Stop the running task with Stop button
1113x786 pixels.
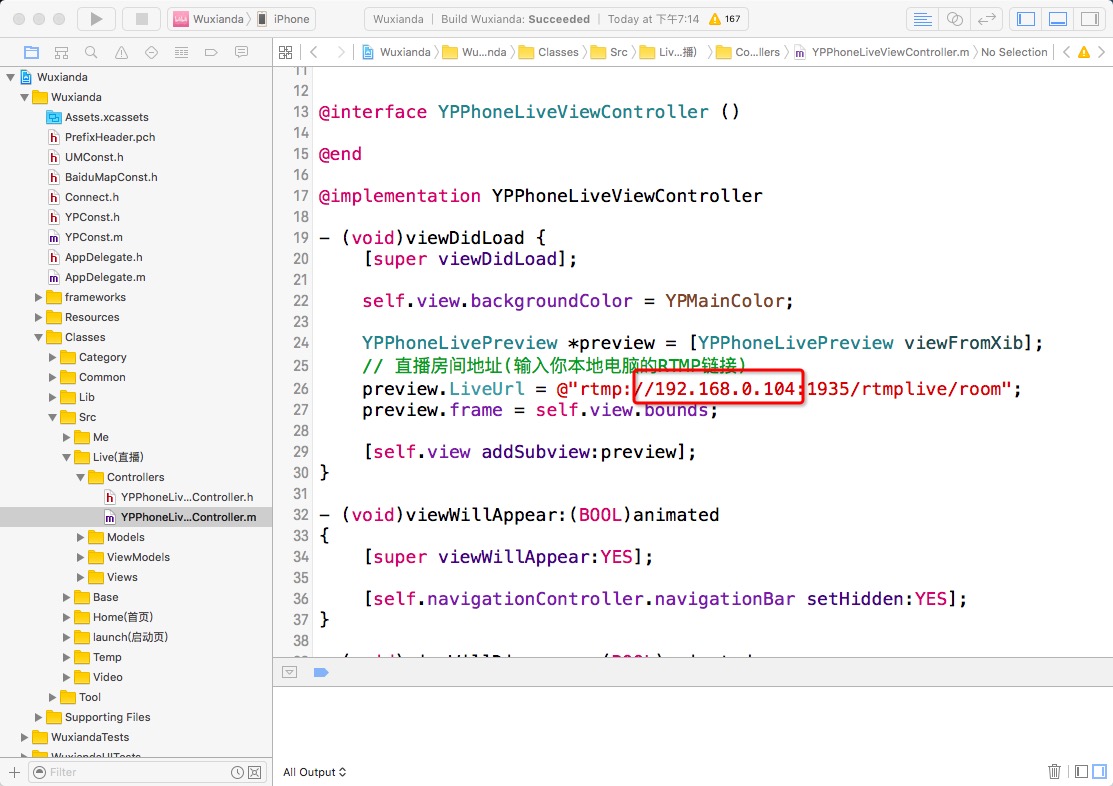pos(141,19)
